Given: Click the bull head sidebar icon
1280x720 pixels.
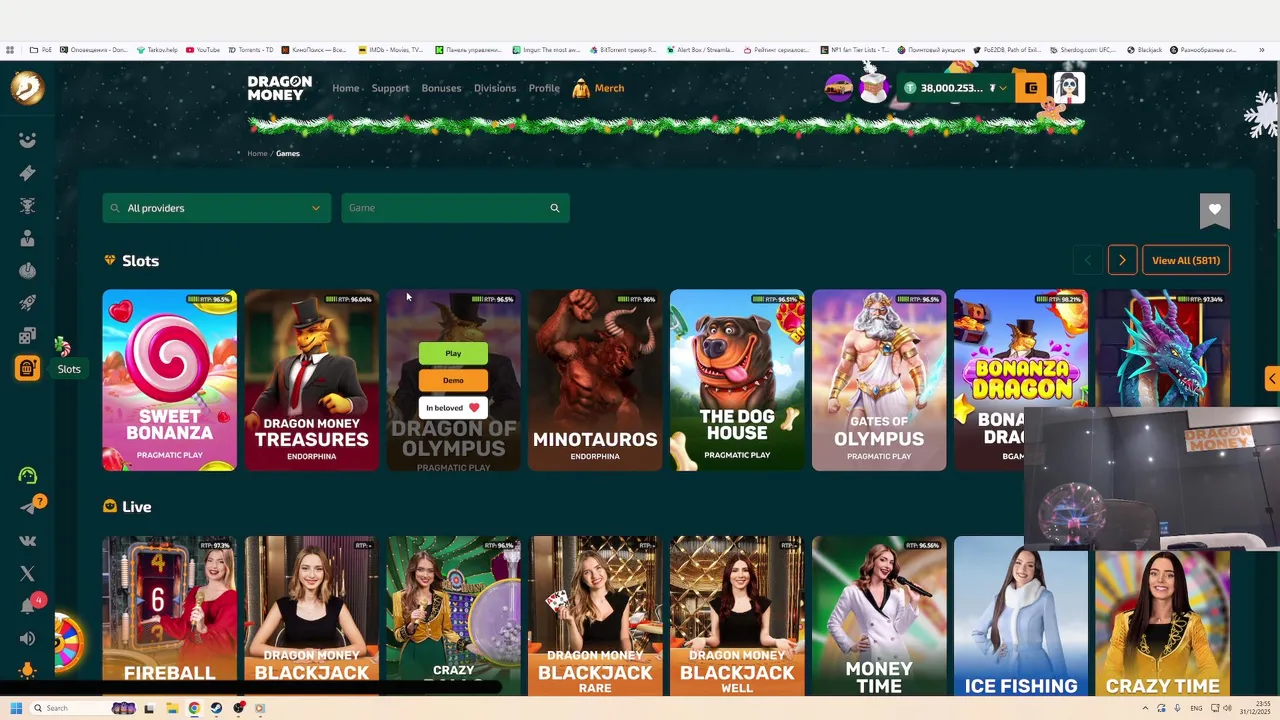Looking at the screenshot, I should pyautogui.click(x=27, y=205).
